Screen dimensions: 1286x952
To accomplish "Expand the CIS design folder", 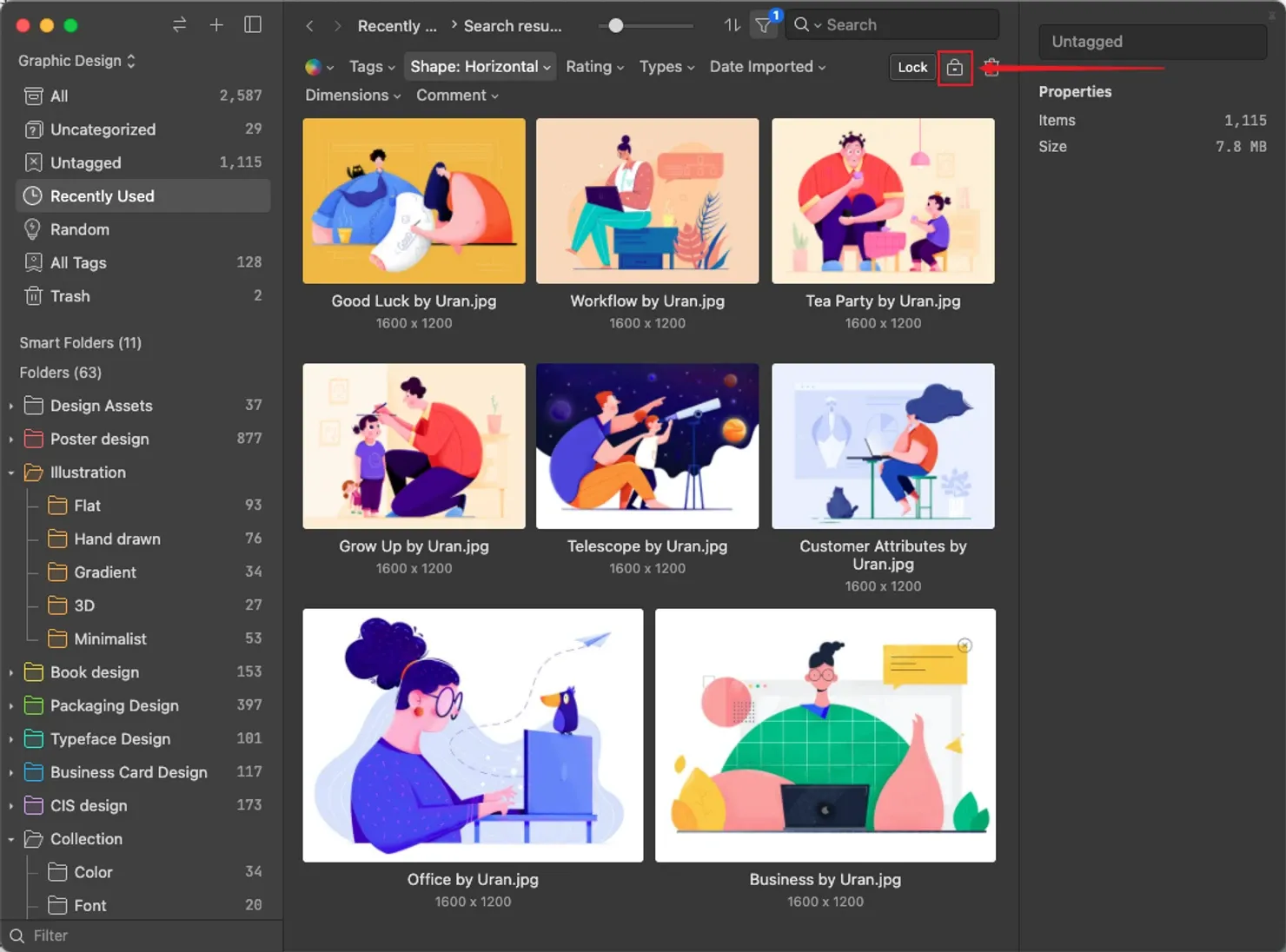I will 10,806.
